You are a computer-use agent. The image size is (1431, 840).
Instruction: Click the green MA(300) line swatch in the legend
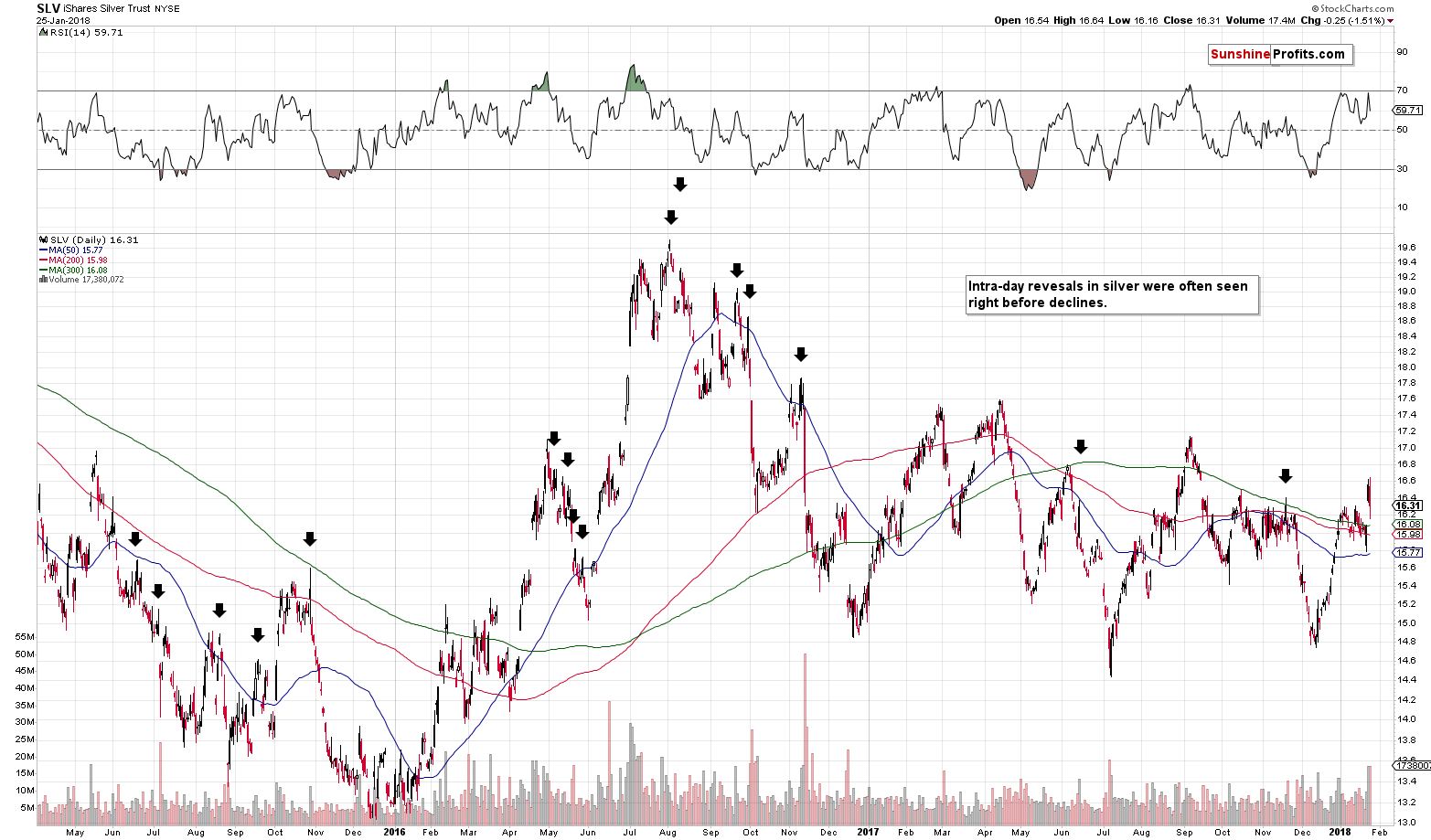(42, 270)
